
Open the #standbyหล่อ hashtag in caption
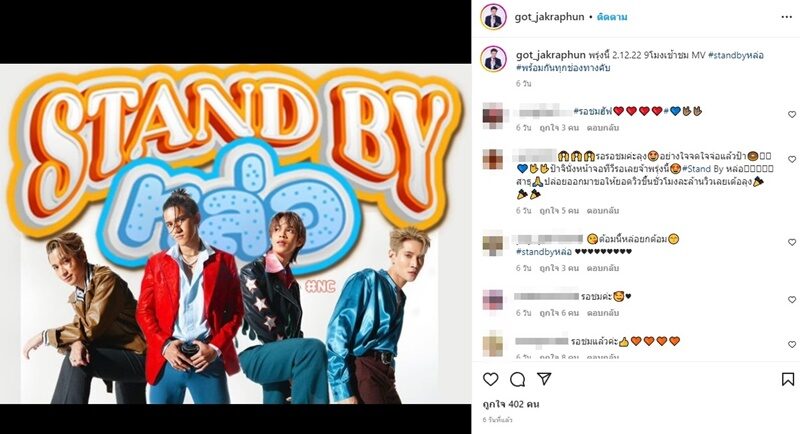(x=736, y=55)
